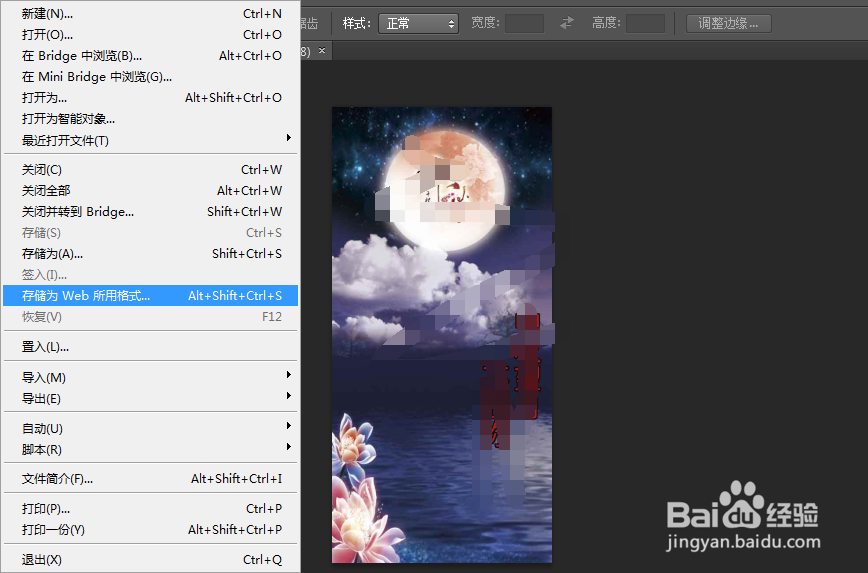Choose 新建(N)... from the File menu
The width and height of the screenshot is (868, 573).
click(151, 14)
